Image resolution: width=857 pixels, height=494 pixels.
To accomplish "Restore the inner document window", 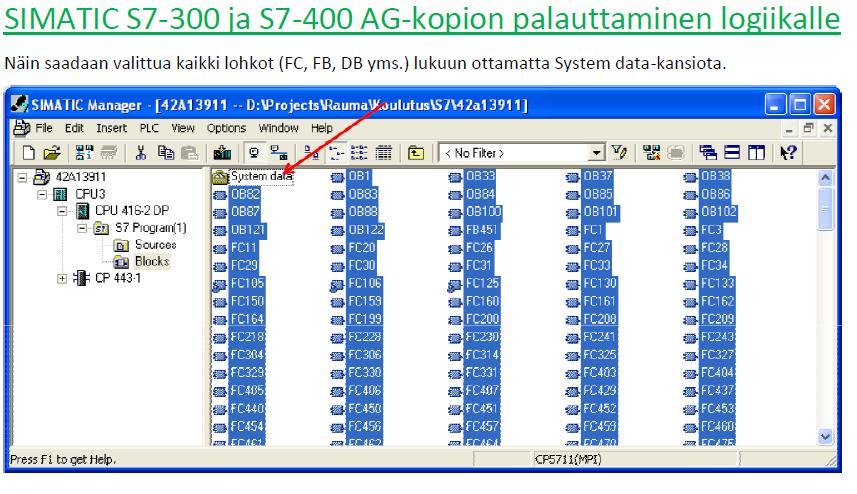I will [x=808, y=128].
